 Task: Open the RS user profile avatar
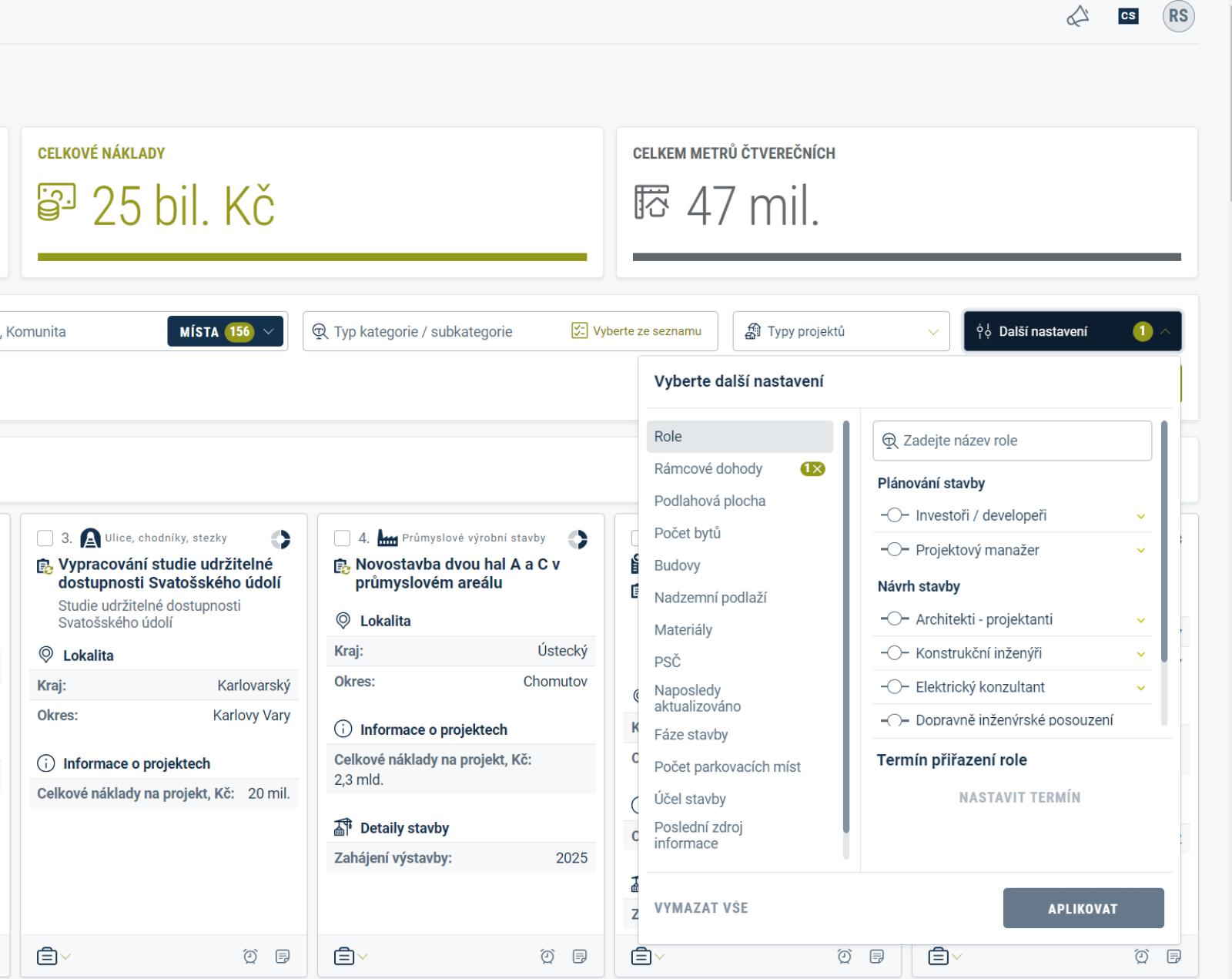(x=1177, y=16)
